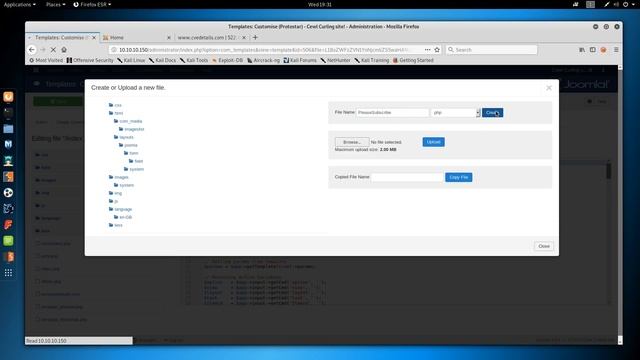This screenshot has width=640, height=360.
Task: Open the css folder in the tree
Action: coord(115,105)
